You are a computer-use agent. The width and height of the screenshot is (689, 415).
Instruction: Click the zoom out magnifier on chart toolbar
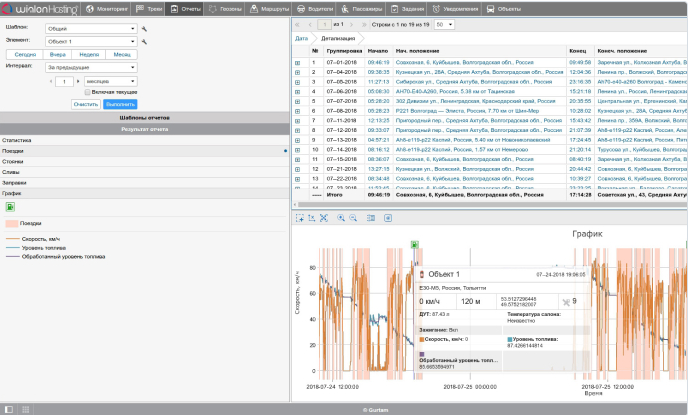[354, 217]
